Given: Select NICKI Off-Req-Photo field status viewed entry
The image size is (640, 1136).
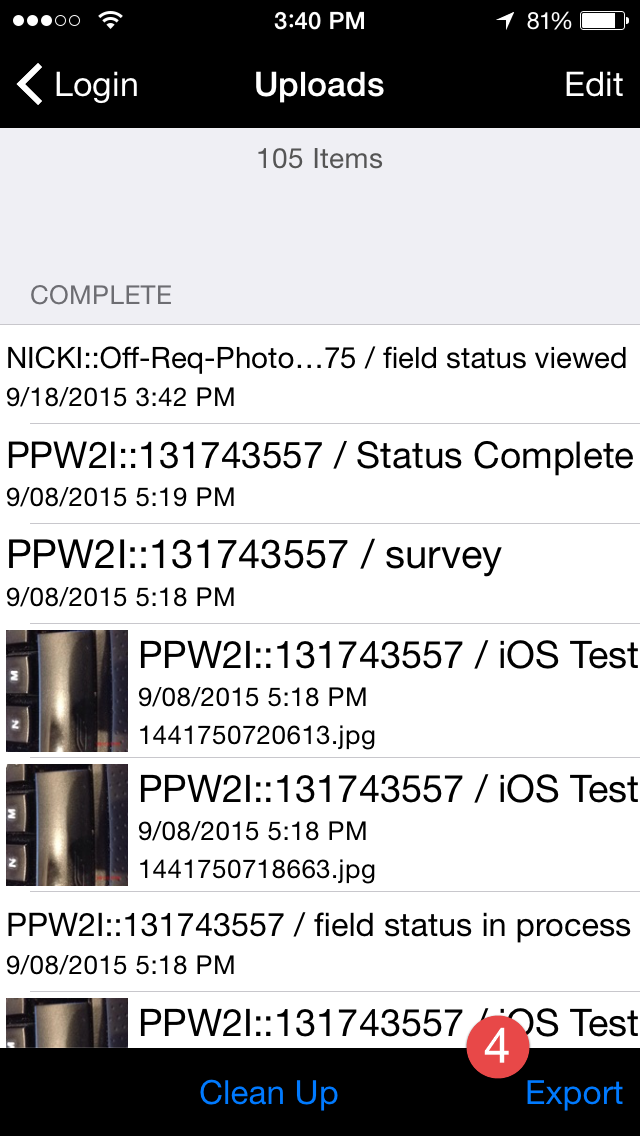Looking at the screenshot, I should (316, 375).
